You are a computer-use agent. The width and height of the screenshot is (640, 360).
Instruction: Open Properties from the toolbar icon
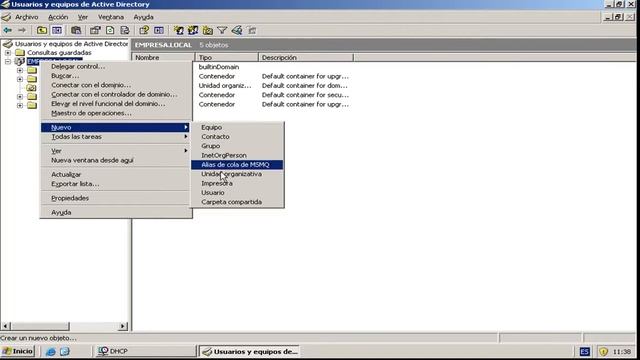[x=95, y=30]
